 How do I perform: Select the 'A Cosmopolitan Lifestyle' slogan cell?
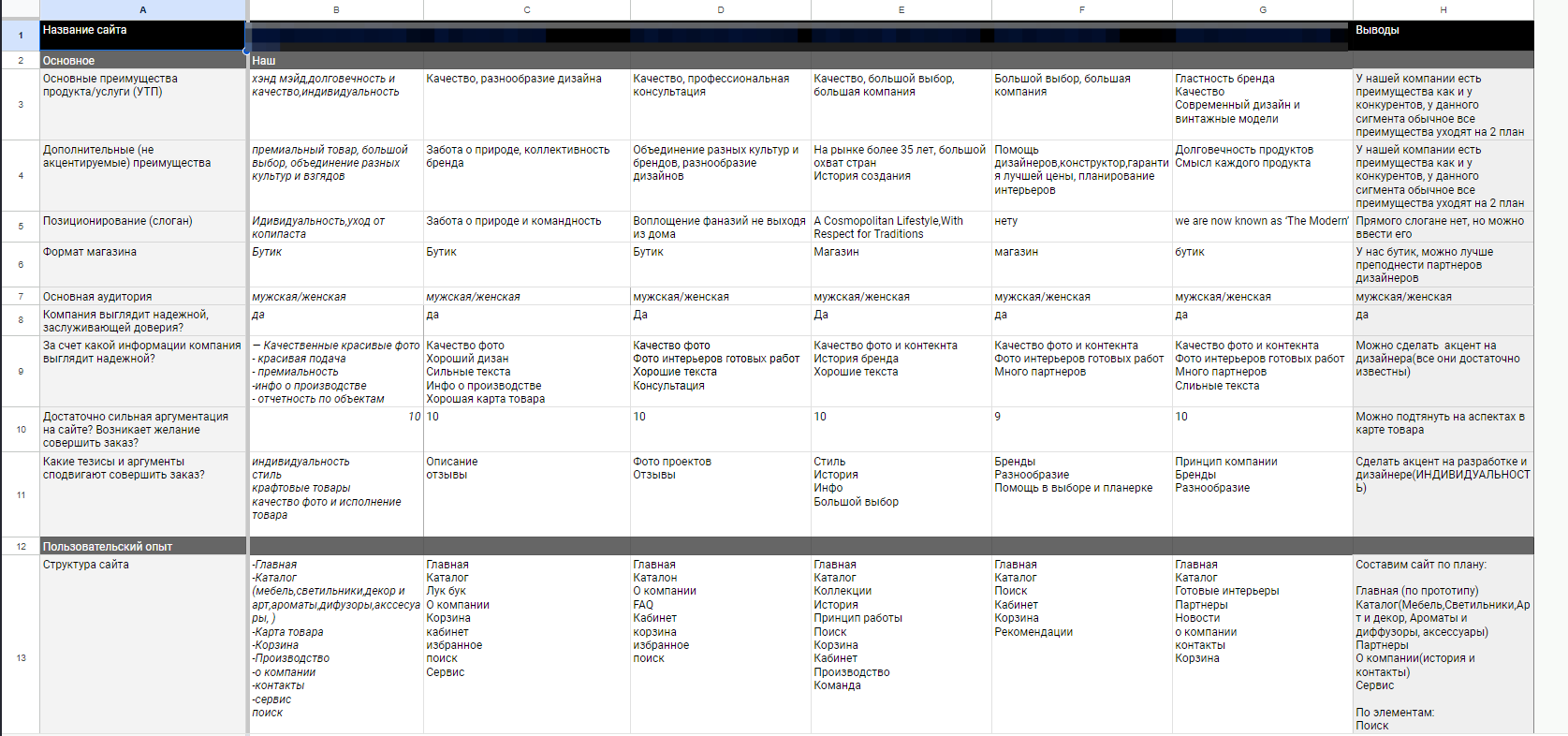click(901, 227)
